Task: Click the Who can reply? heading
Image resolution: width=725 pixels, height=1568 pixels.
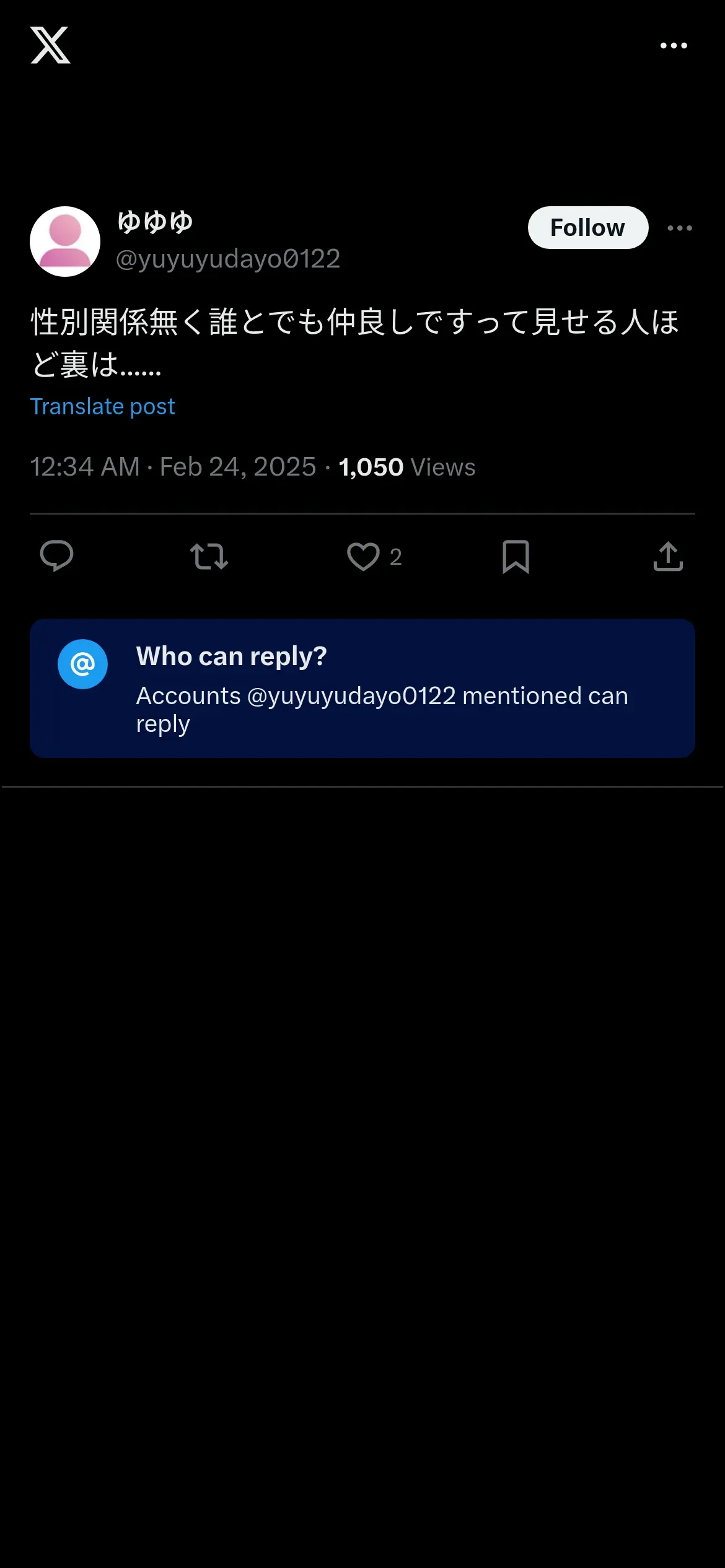Action: click(x=231, y=656)
